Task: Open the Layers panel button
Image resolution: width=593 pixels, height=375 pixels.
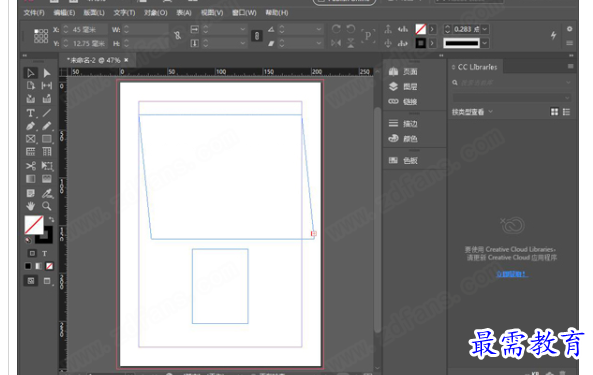Action: coord(403,87)
